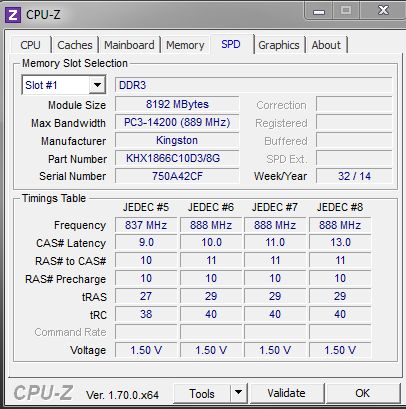Click the empty Registered field
Screen dimensions: 406x409
pyautogui.click(x=354, y=122)
